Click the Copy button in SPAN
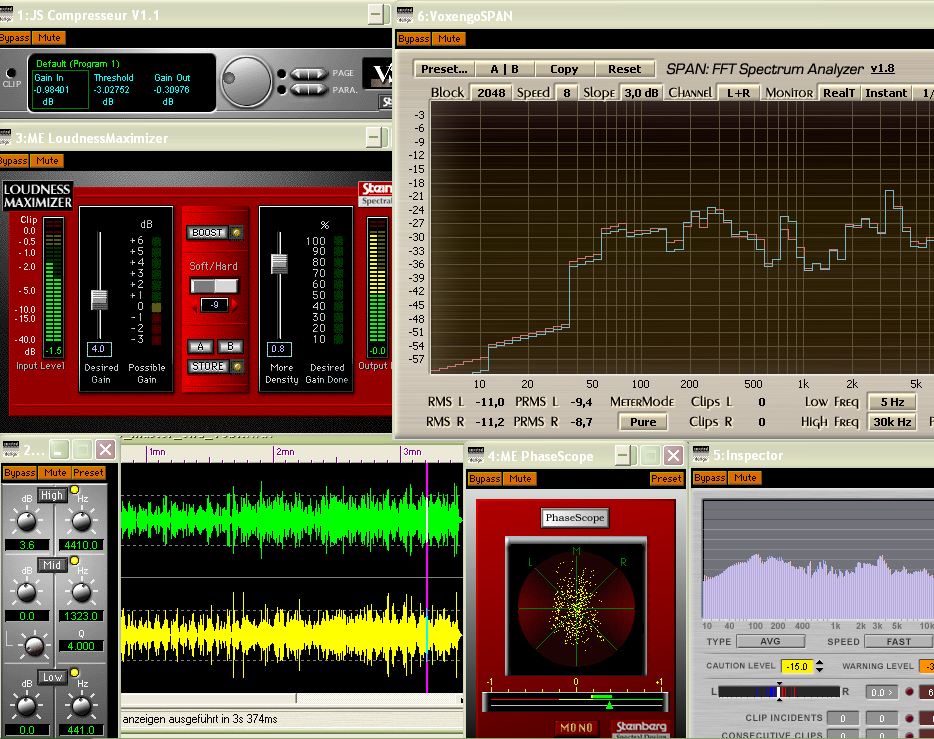 click(x=564, y=69)
